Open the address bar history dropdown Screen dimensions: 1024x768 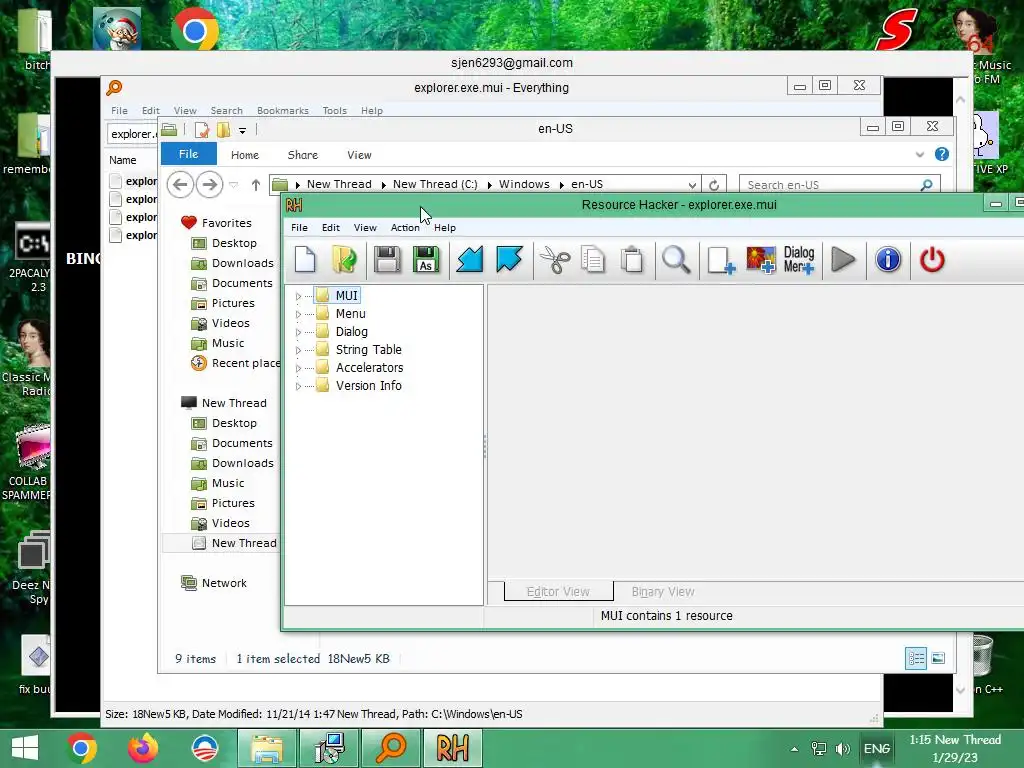tap(692, 185)
